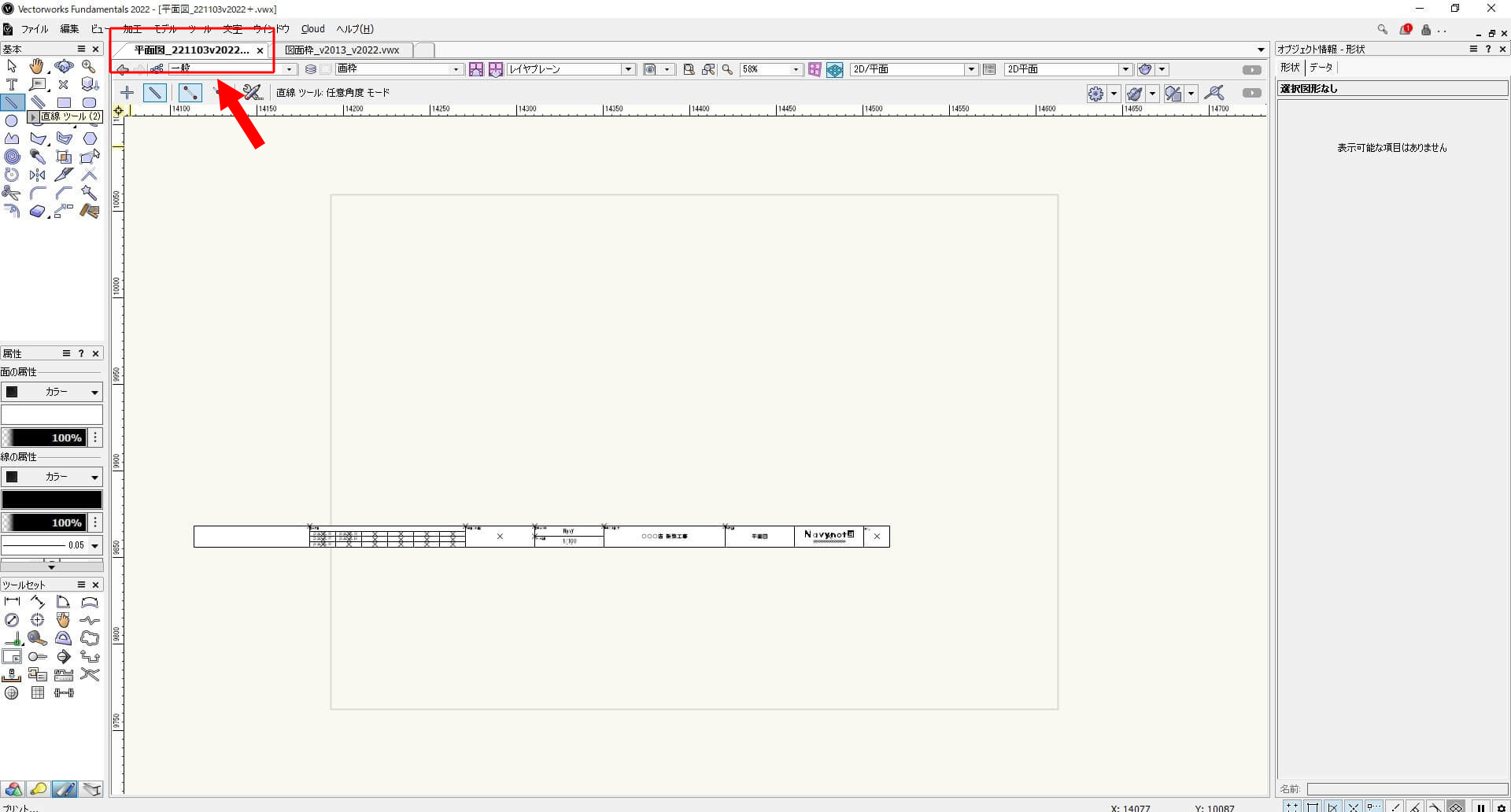Click the 名前 name input field
Viewport: 1511px width, 812px height.
click(x=1407, y=789)
